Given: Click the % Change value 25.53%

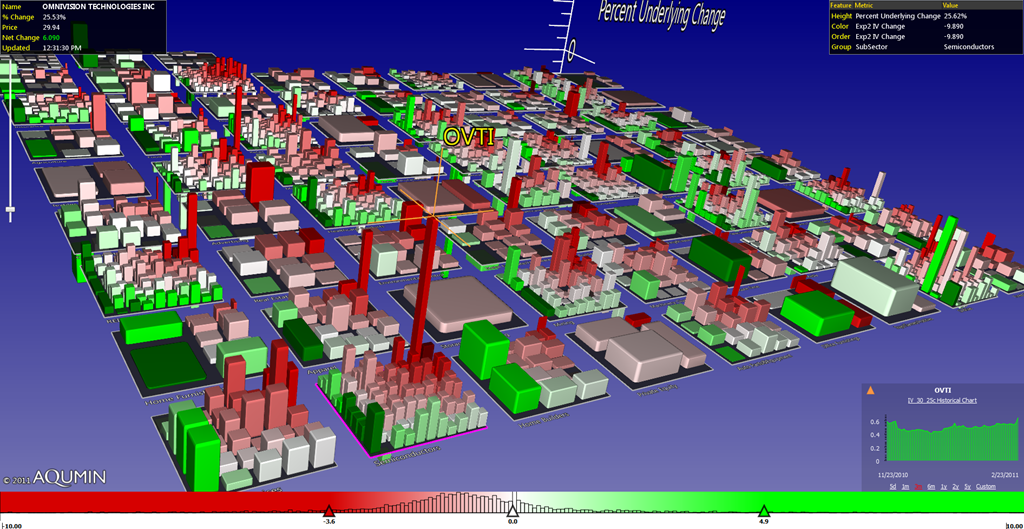Looking at the screenshot, I should click(x=54, y=16).
